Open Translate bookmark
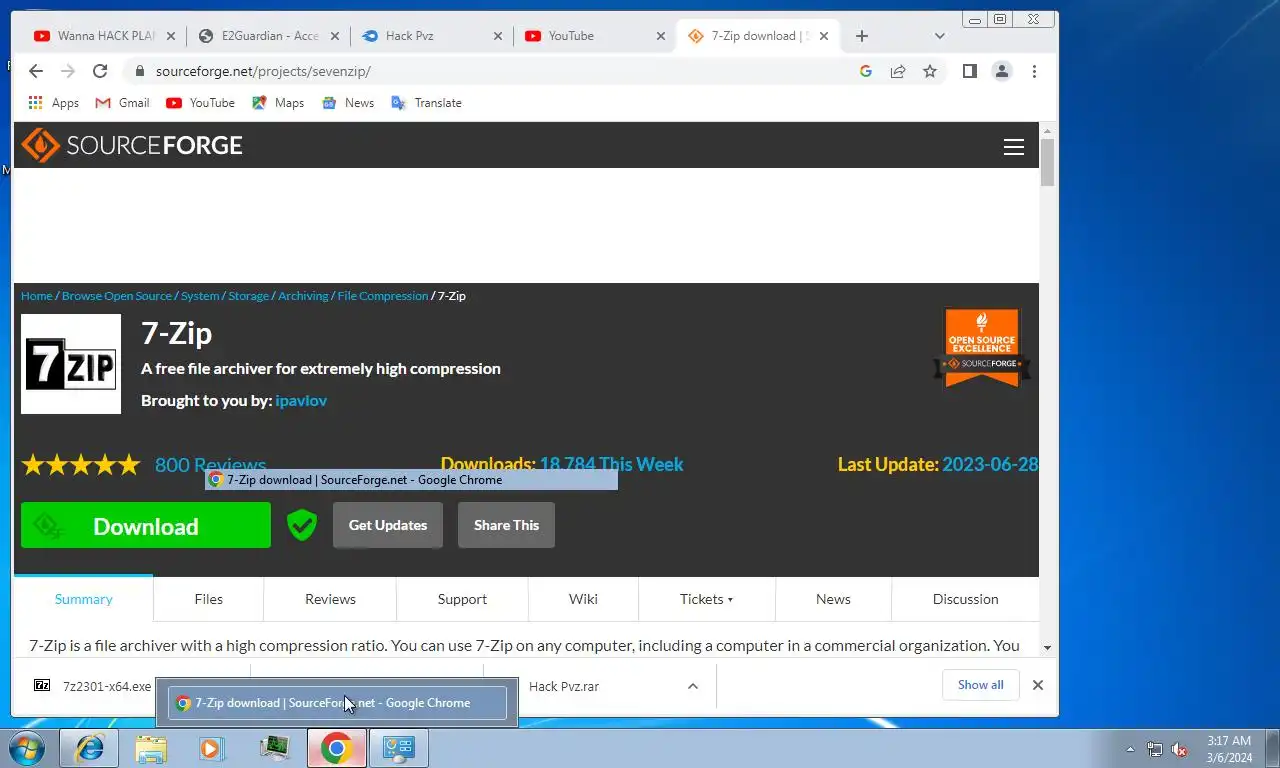 [x=426, y=103]
